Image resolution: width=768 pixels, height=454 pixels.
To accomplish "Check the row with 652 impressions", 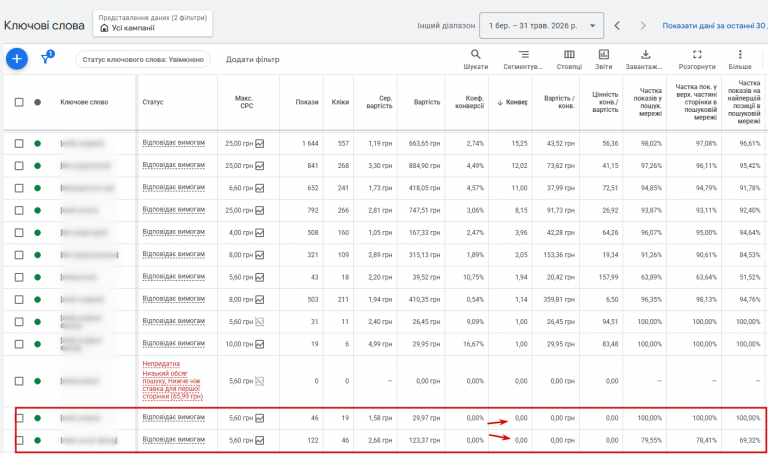I will point(19,188).
